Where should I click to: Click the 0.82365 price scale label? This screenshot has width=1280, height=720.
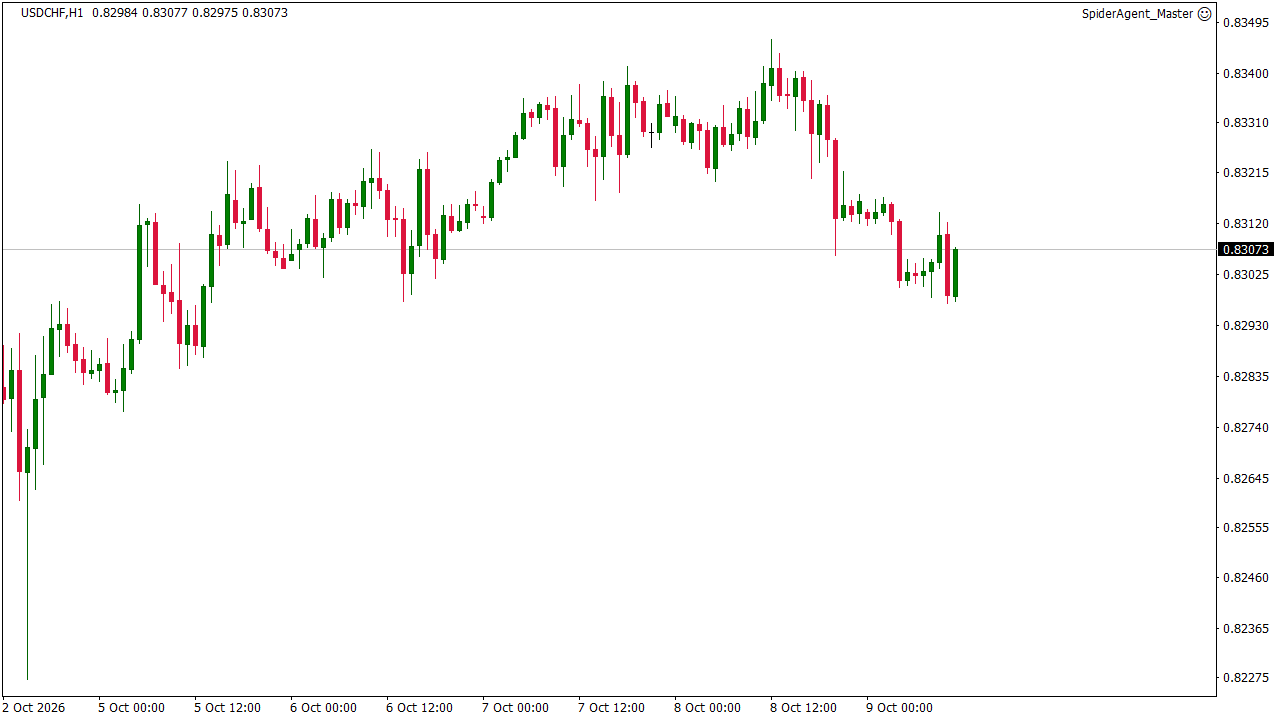click(x=1246, y=629)
